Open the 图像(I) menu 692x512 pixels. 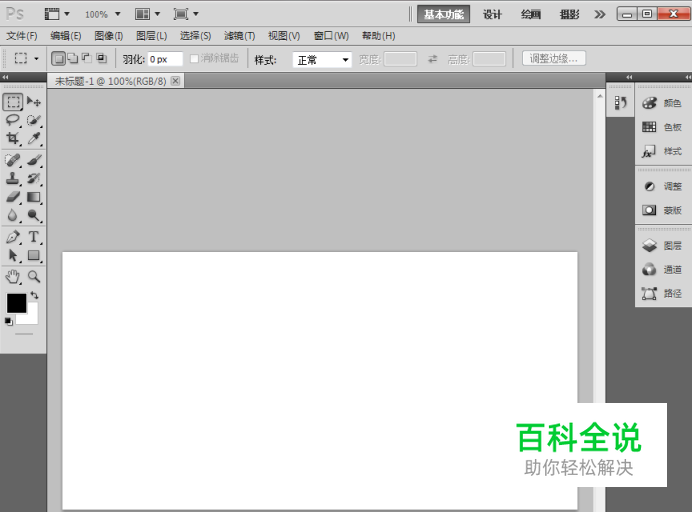tap(108, 36)
